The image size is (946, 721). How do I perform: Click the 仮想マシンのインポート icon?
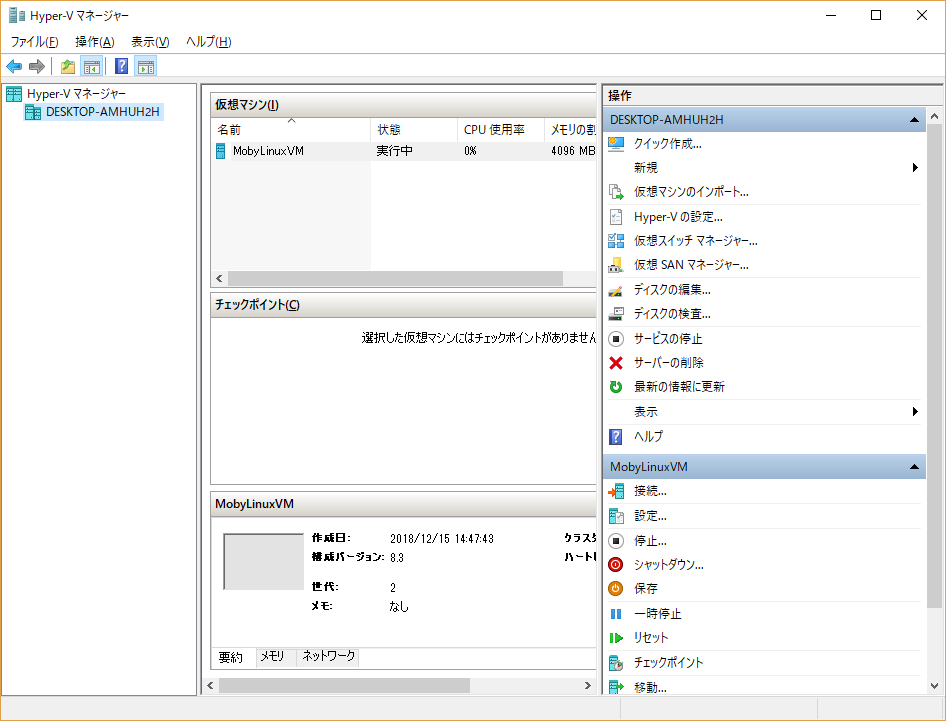[615, 192]
